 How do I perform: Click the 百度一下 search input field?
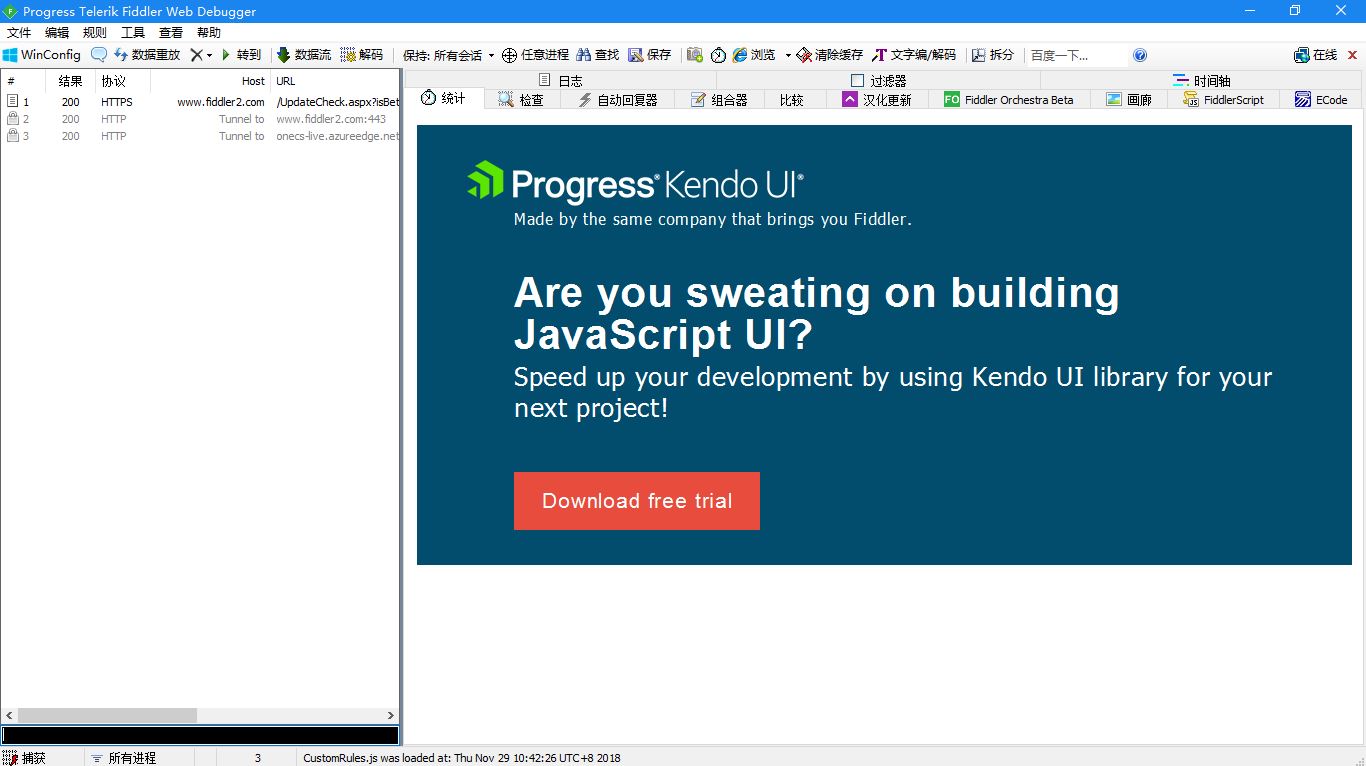tap(1077, 55)
